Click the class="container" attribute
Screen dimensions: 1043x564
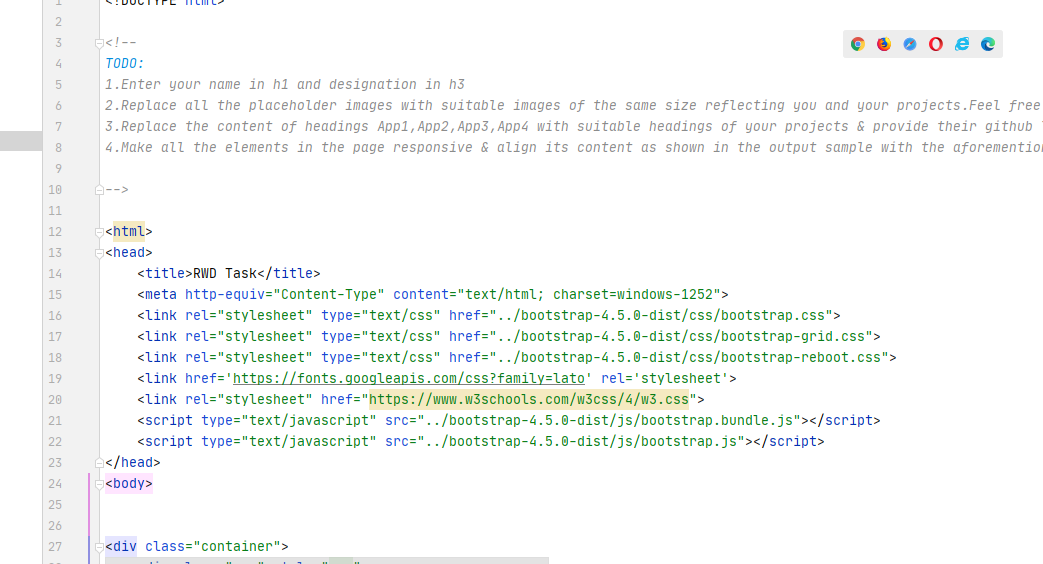click(213, 547)
